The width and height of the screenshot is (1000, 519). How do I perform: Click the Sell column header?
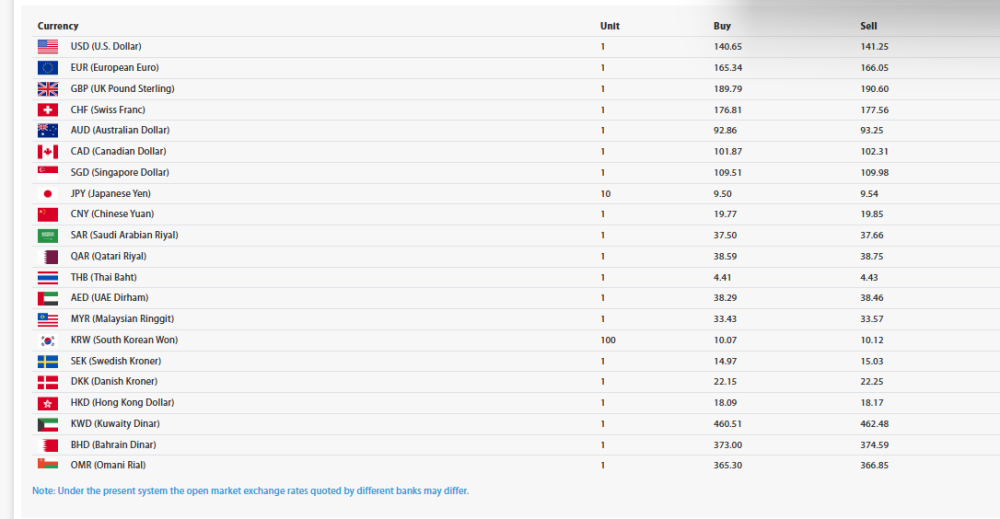click(868, 26)
